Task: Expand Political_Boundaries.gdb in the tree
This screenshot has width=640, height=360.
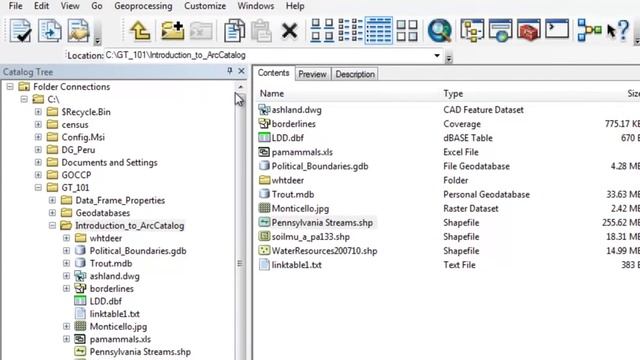Action: (x=67, y=251)
